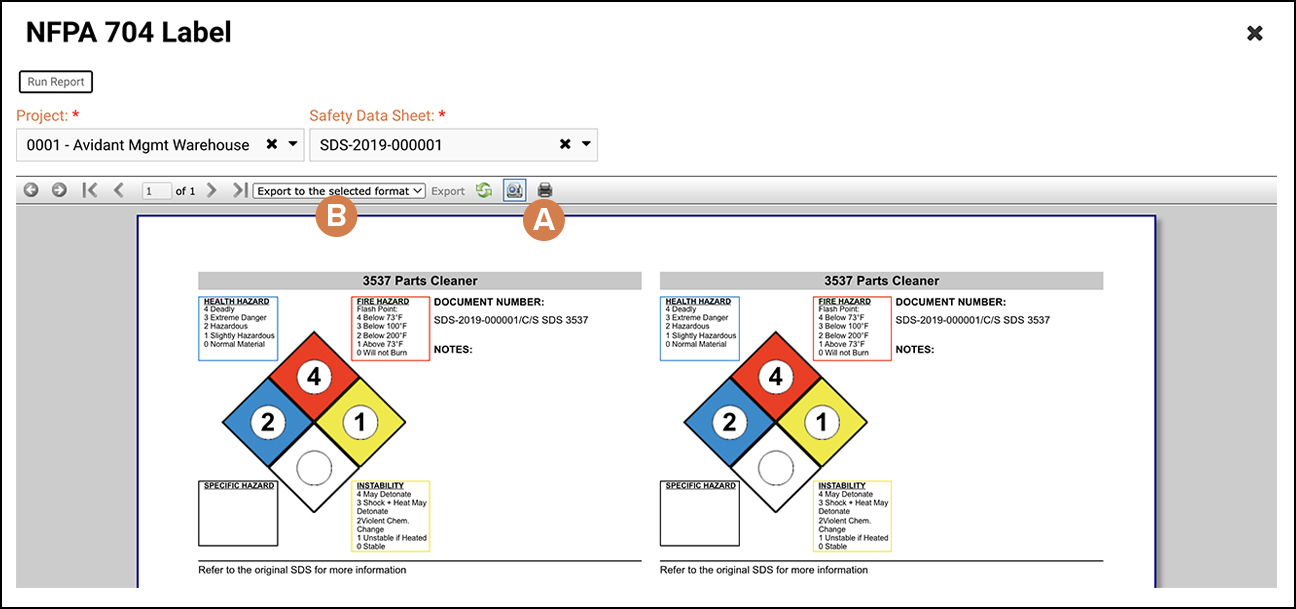Click yellow instability diamond on right label

pyautogui.click(x=822, y=422)
